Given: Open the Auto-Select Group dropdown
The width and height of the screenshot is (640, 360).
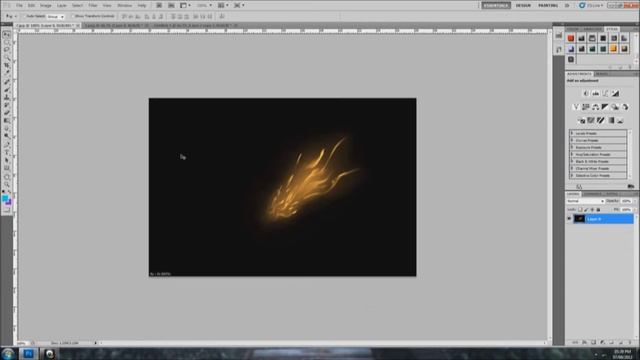Looking at the screenshot, I should pos(56,17).
